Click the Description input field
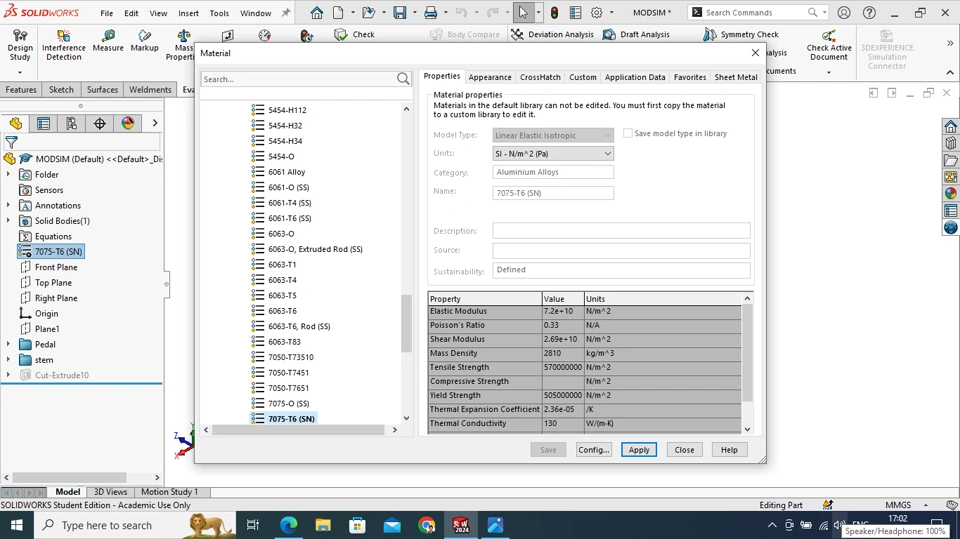The width and height of the screenshot is (960, 539). pyautogui.click(x=621, y=231)
